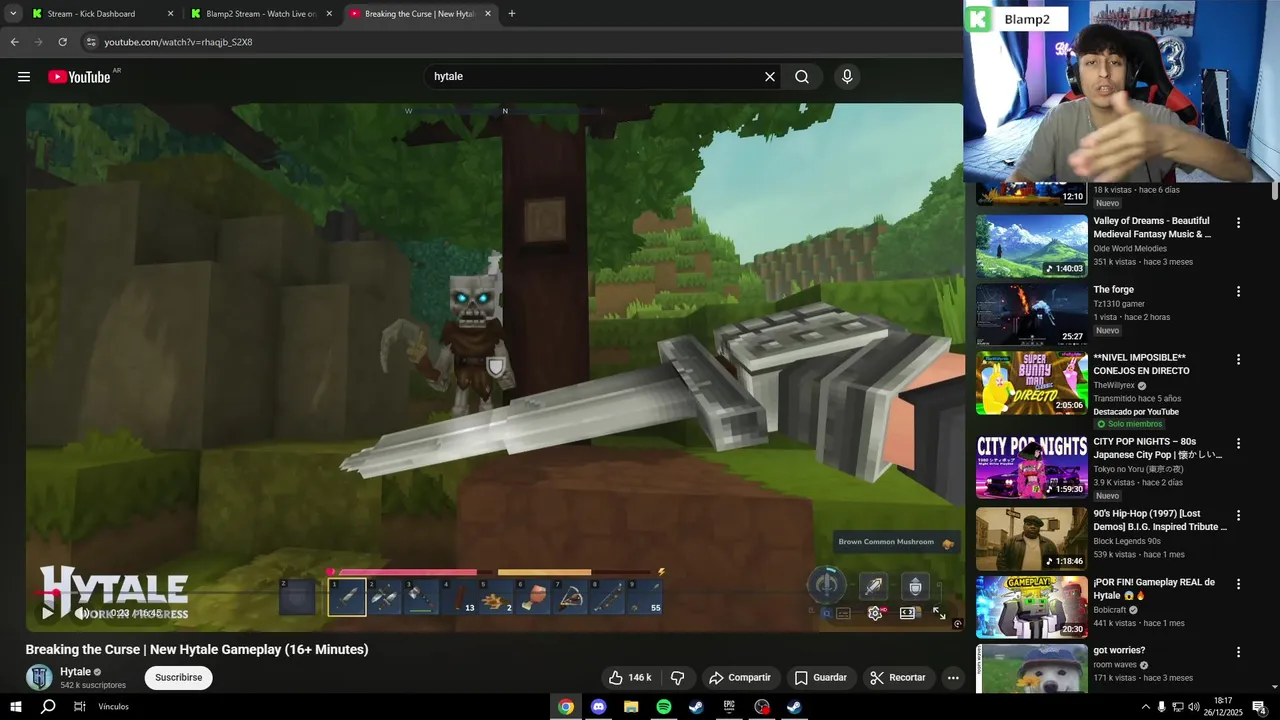The image size is (1280, 720).
Task: Toggle subtitles on the video player
Action: (843, 613)
